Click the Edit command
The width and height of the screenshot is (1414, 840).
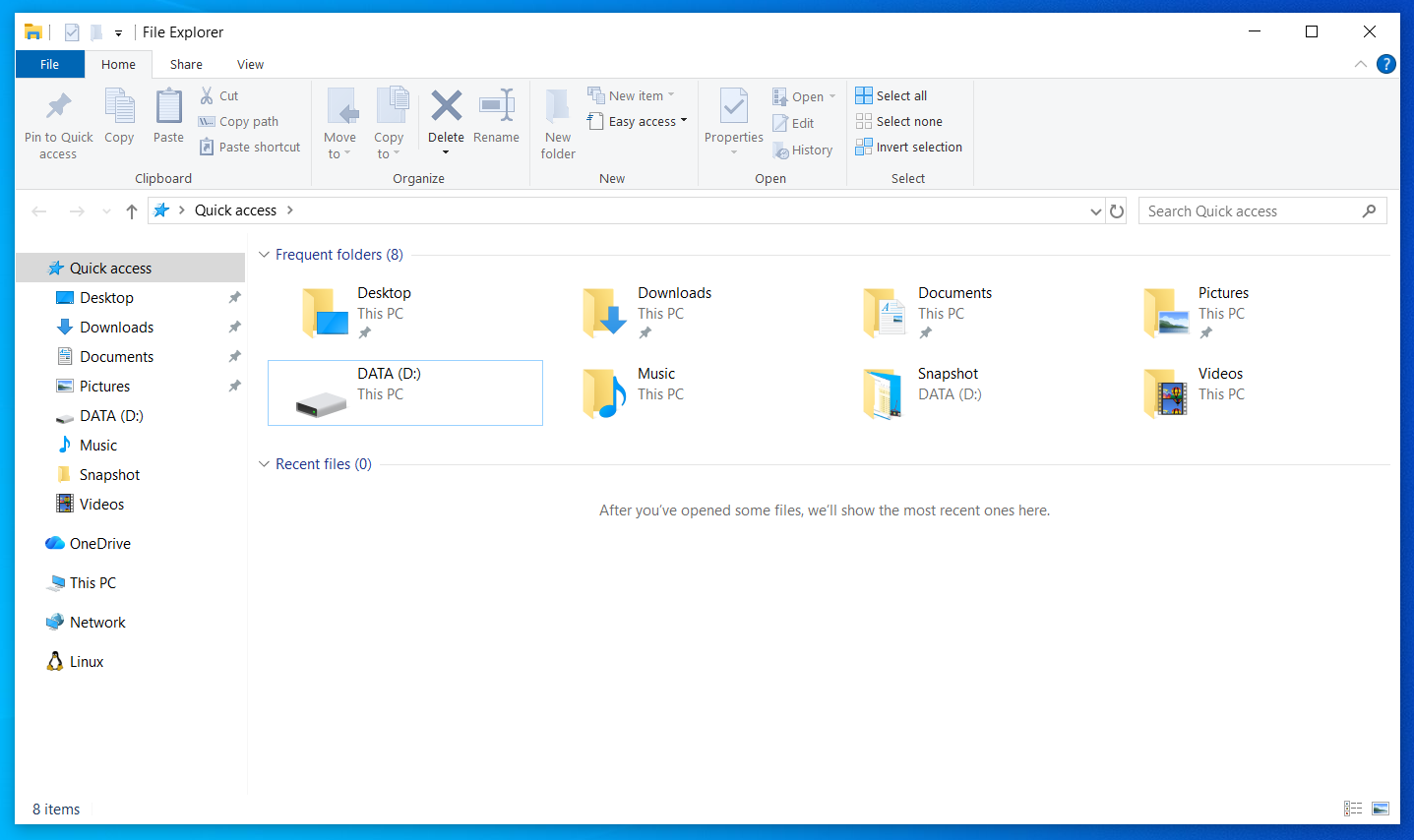pyautogui.click(x=793, y=123)
